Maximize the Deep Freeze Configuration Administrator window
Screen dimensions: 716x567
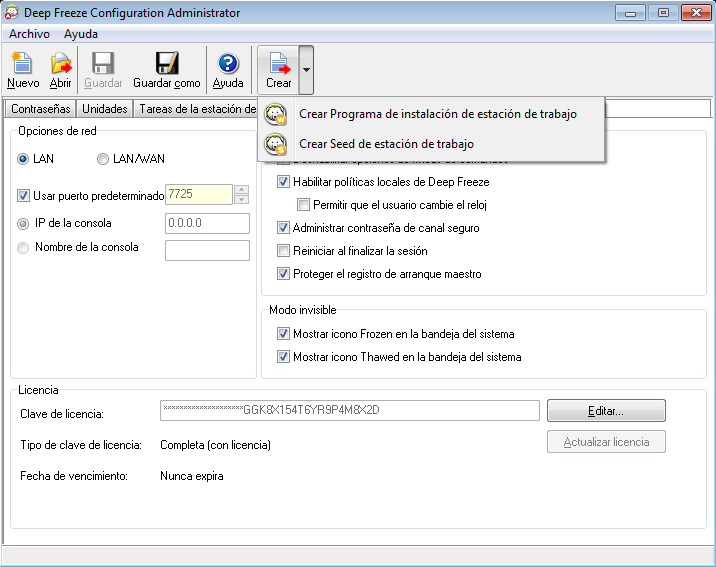point(663,13)
